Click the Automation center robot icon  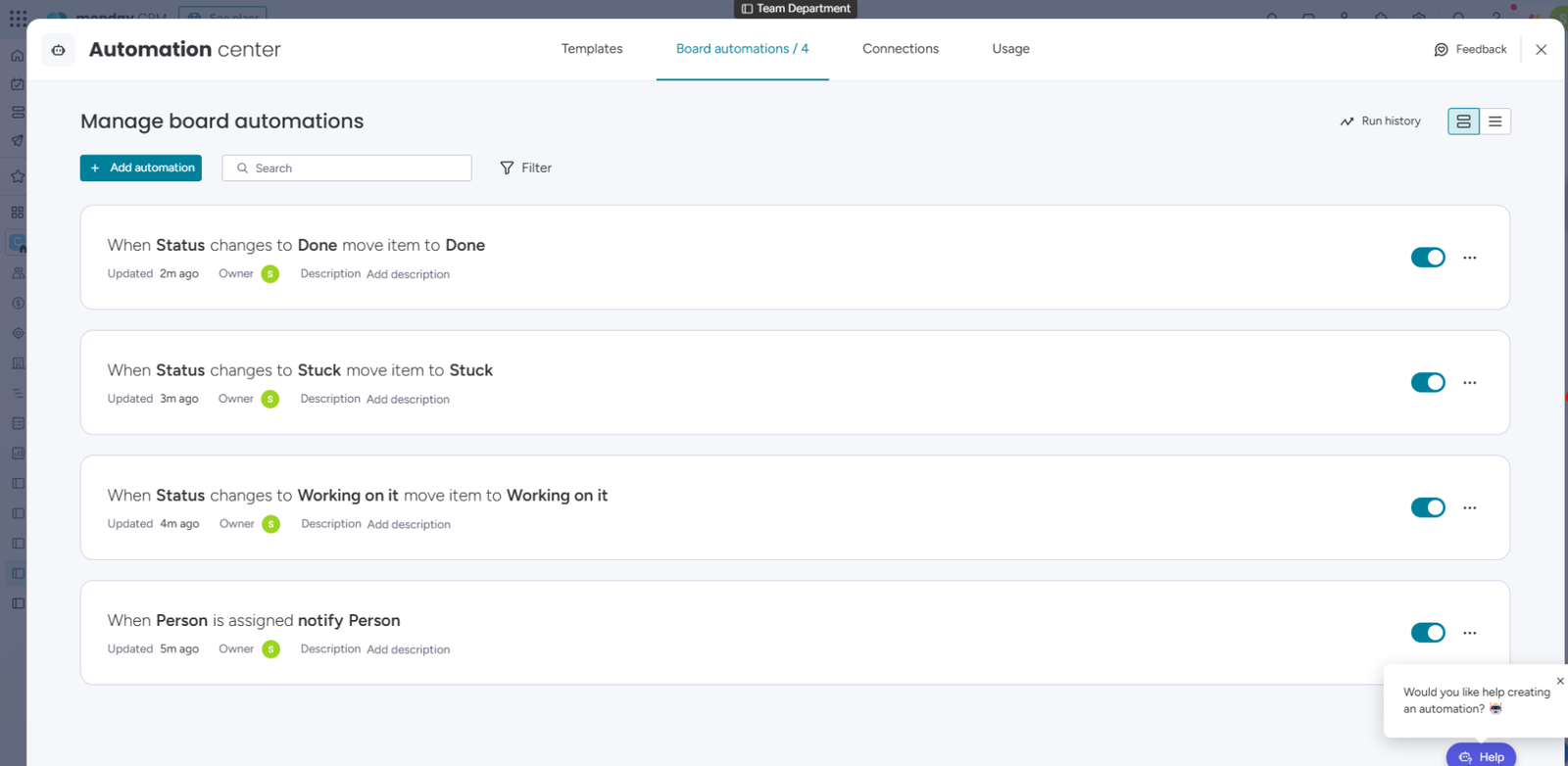(x=58, y=50)
